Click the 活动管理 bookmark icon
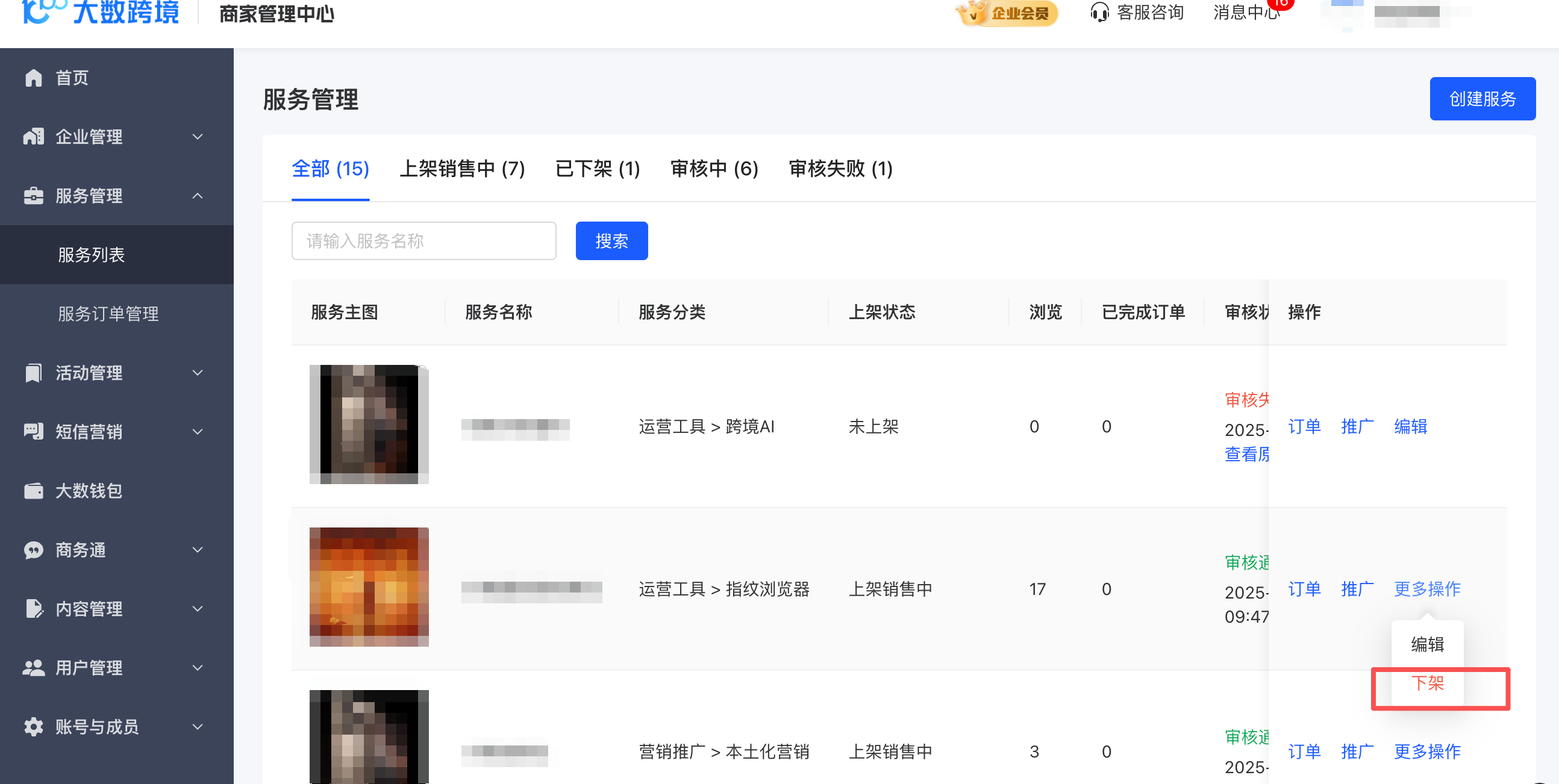The height and width of the screenshot is (784, 1559). 33,373
